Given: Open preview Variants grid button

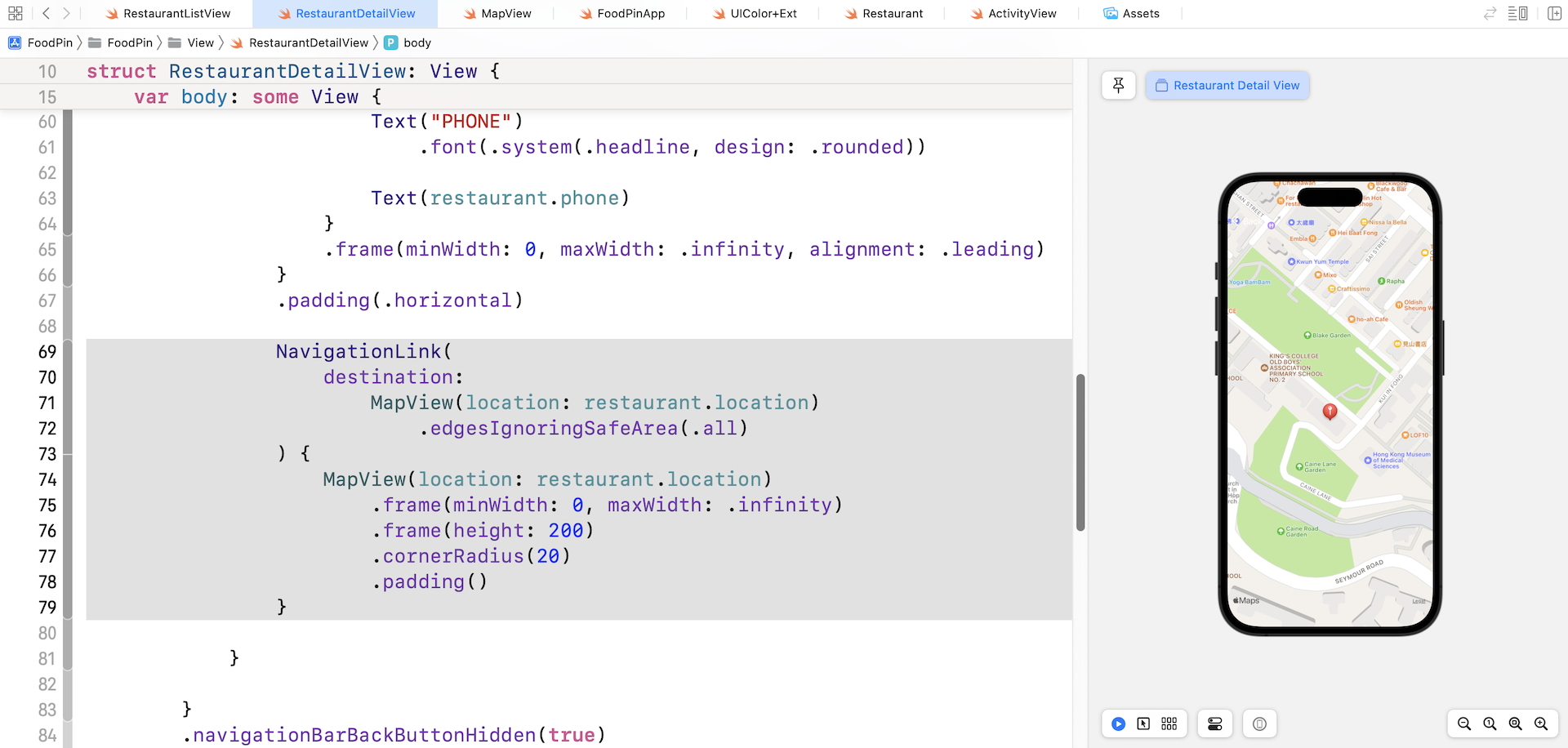Looking at the screenshot, I should point(1169,724).
